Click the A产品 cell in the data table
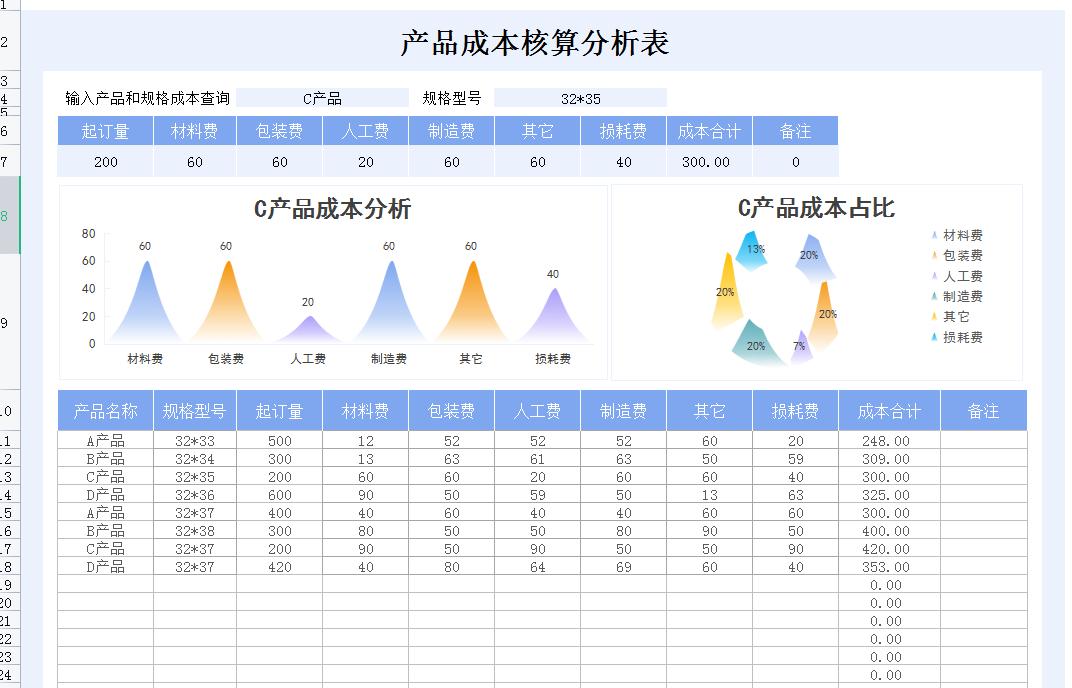This screenshot has width=1072, height=688. pyautogui.click(x=104, y=441)
